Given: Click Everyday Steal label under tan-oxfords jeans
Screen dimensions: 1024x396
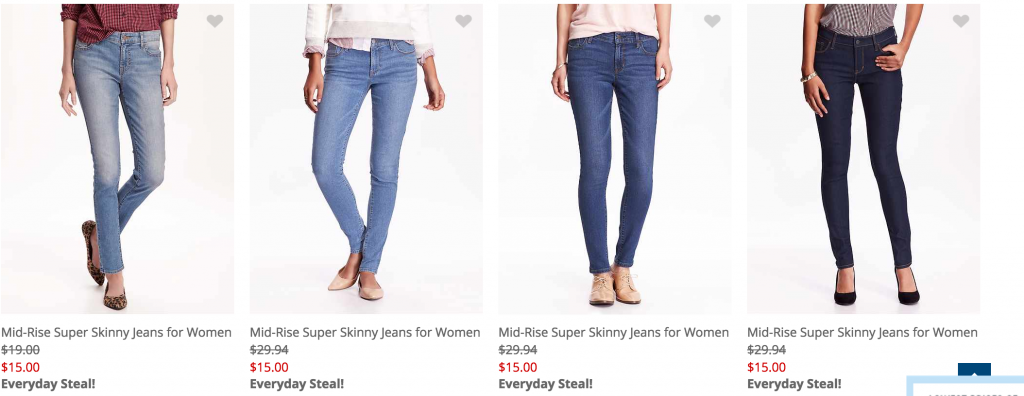Looking at the screenshot, I should coord(546,384).
